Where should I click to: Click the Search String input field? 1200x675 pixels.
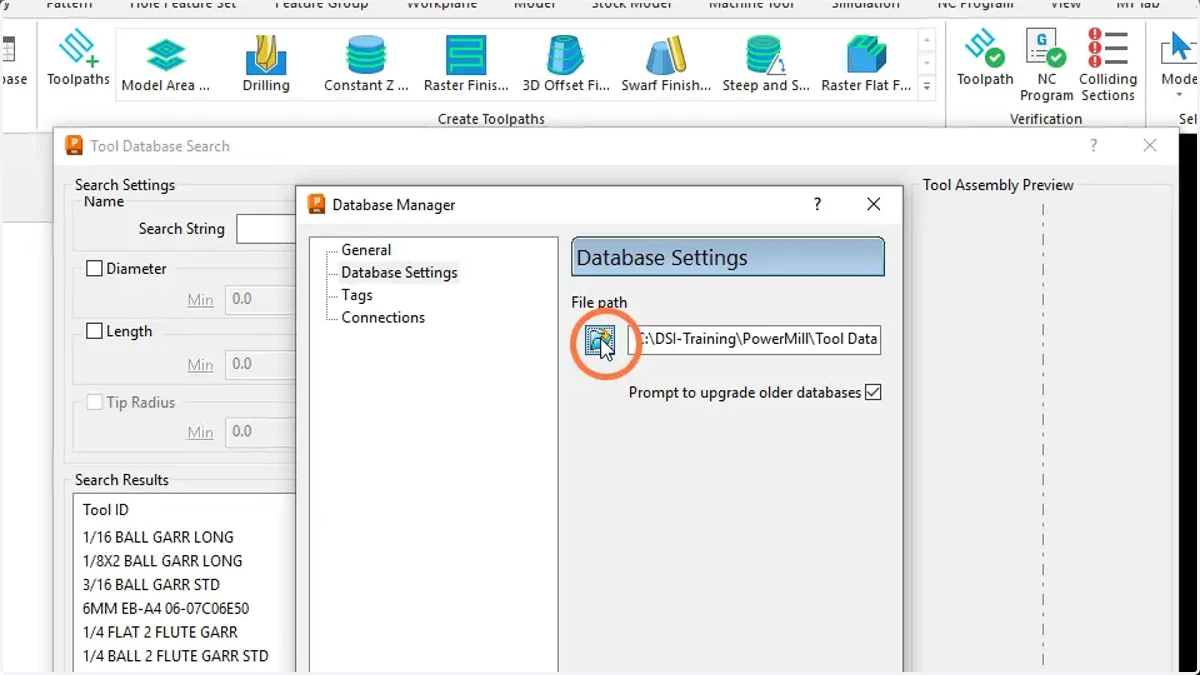(266, 229)
